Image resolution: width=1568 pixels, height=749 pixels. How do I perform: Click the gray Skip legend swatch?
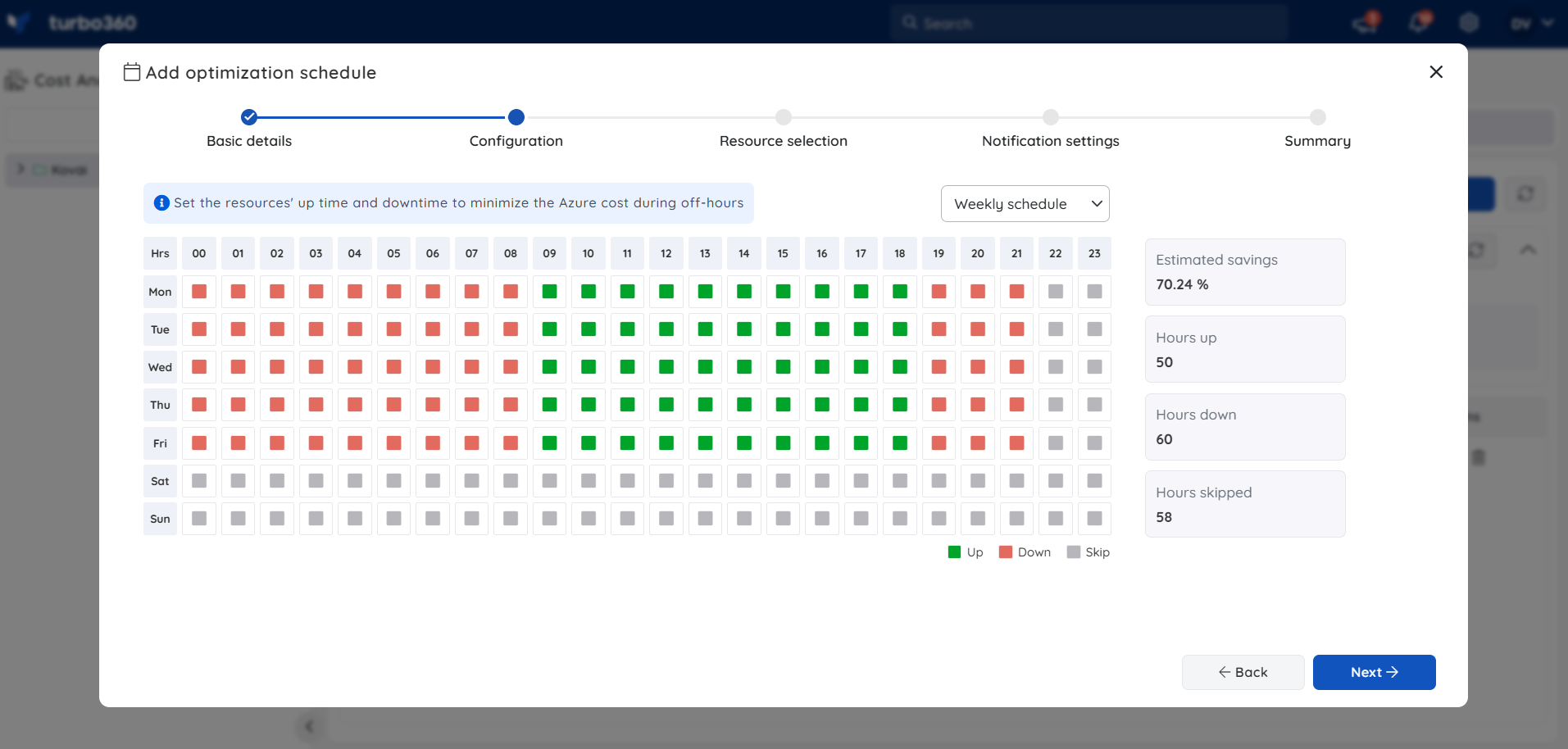tap(1074, 552)
